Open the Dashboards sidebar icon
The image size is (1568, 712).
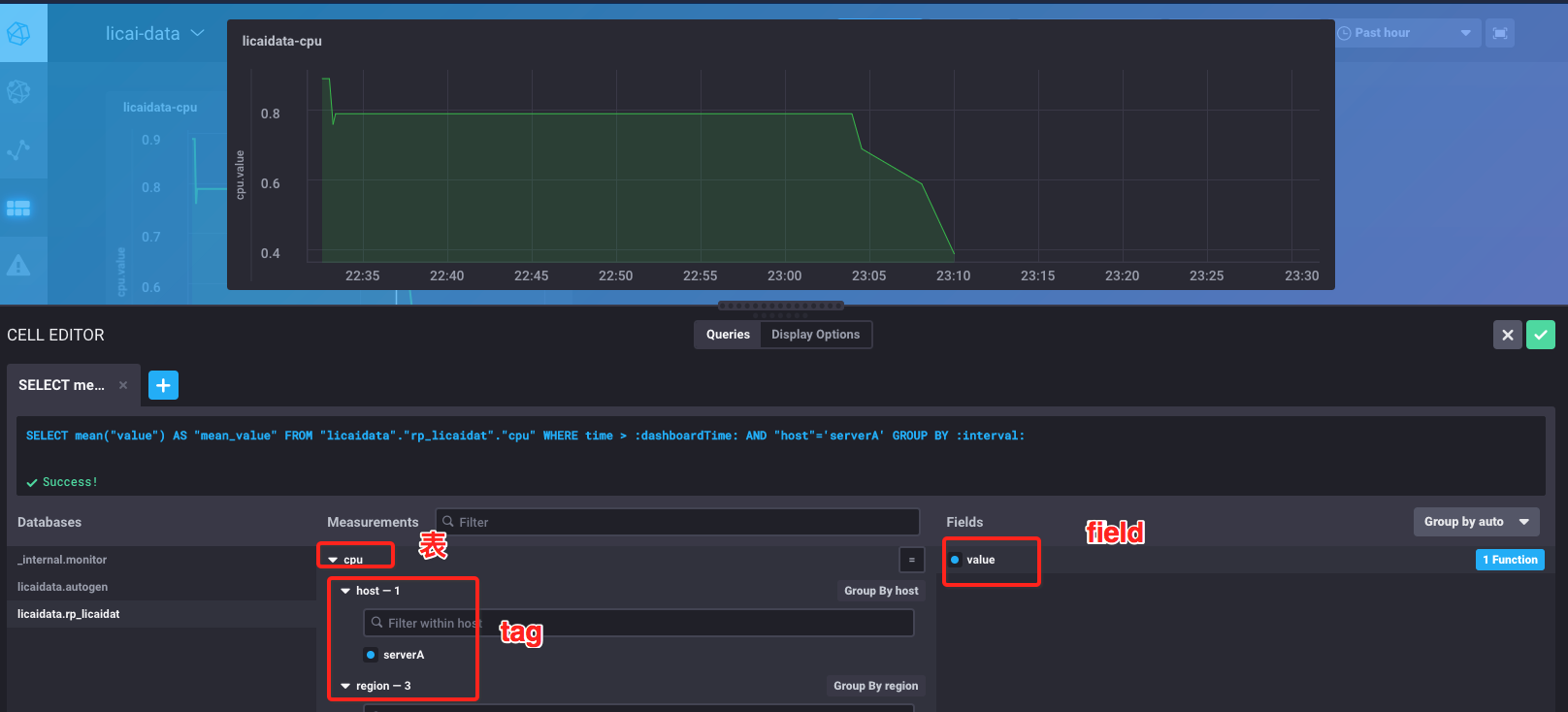(x=18, y=208)
